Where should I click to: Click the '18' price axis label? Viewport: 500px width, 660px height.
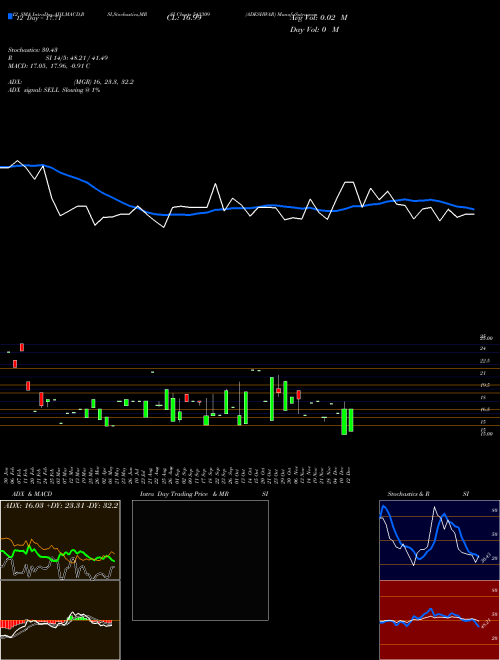483,397
